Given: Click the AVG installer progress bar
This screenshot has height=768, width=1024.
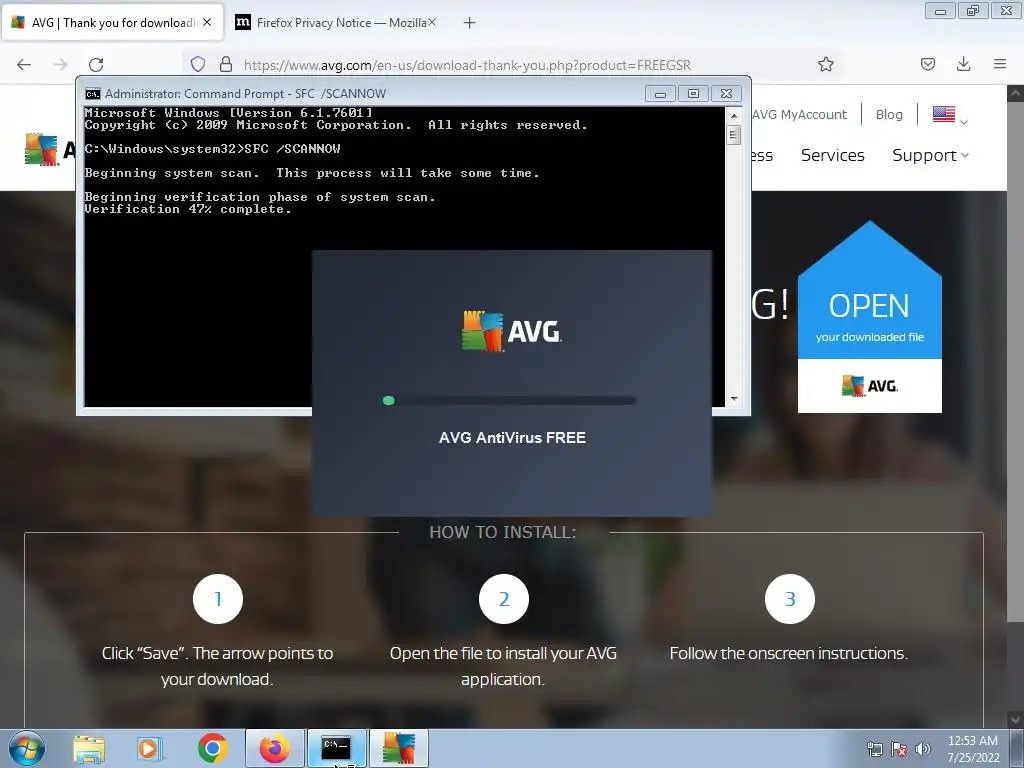Looking at the screenshot, I should click(509, 400).
